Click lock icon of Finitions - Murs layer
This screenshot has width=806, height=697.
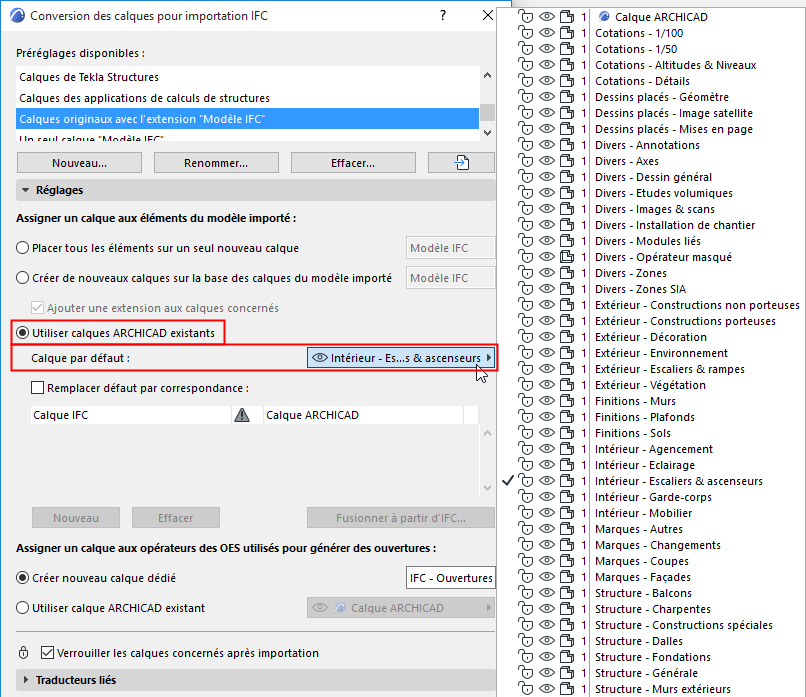point(525,401)
